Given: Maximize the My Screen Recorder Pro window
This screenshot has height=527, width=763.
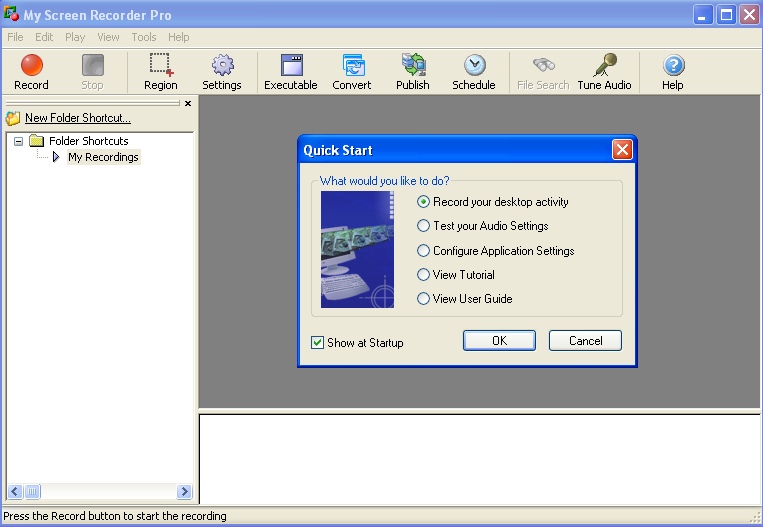Looking at the screenshot, I should [726, 15].
